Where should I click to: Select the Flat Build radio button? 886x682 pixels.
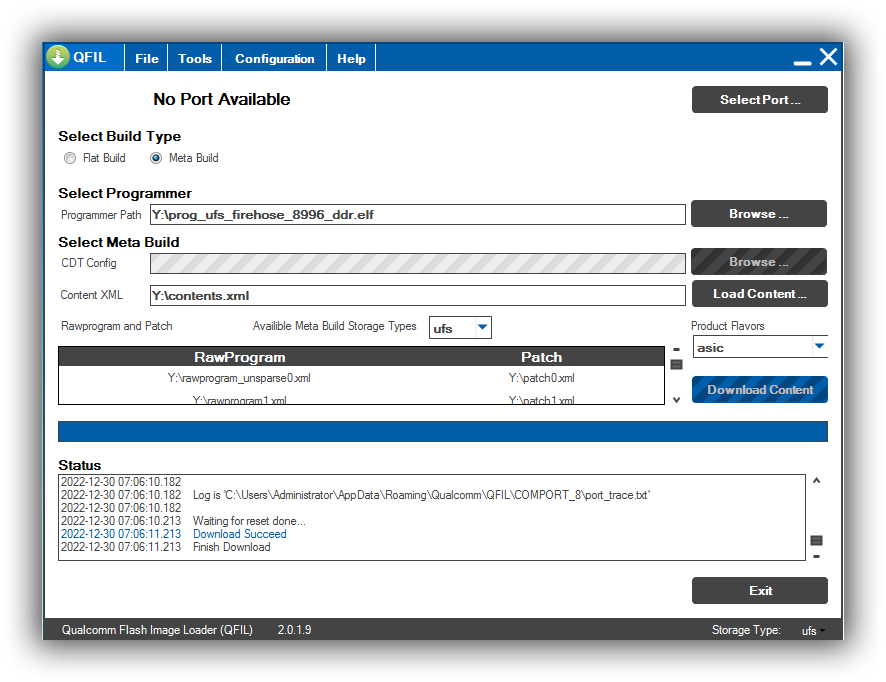(70, 158)
